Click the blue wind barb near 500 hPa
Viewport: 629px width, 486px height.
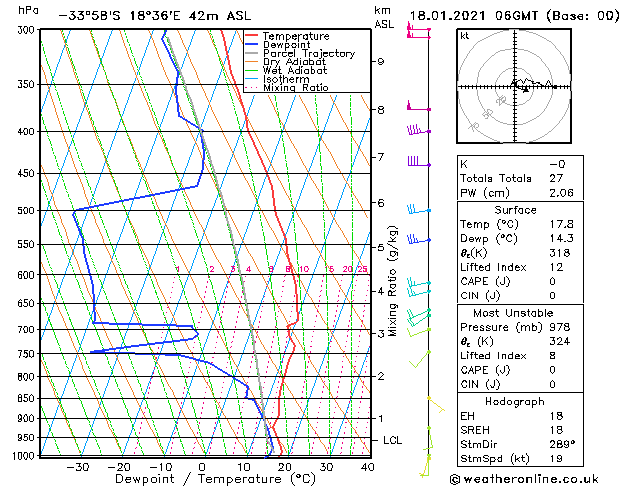pyautogui.click(x=418, y=210)
